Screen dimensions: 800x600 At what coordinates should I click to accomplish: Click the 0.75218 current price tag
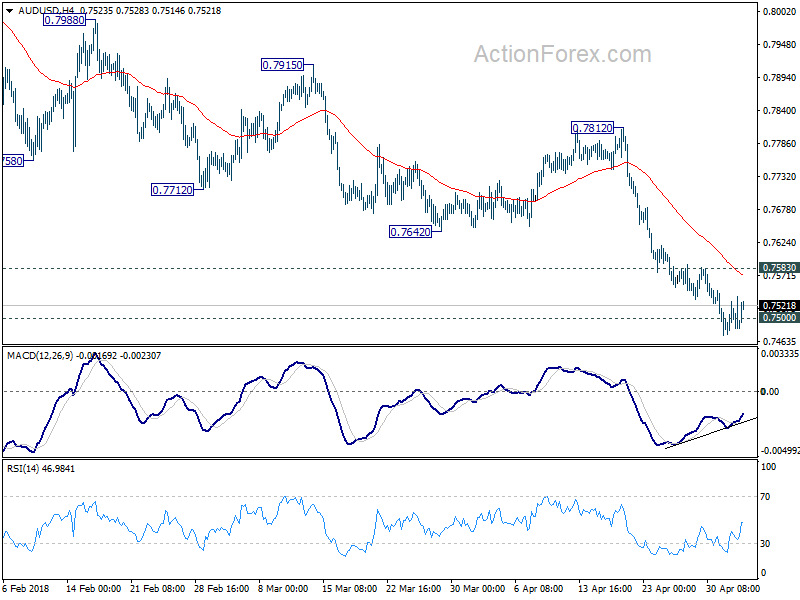(779, 306)
